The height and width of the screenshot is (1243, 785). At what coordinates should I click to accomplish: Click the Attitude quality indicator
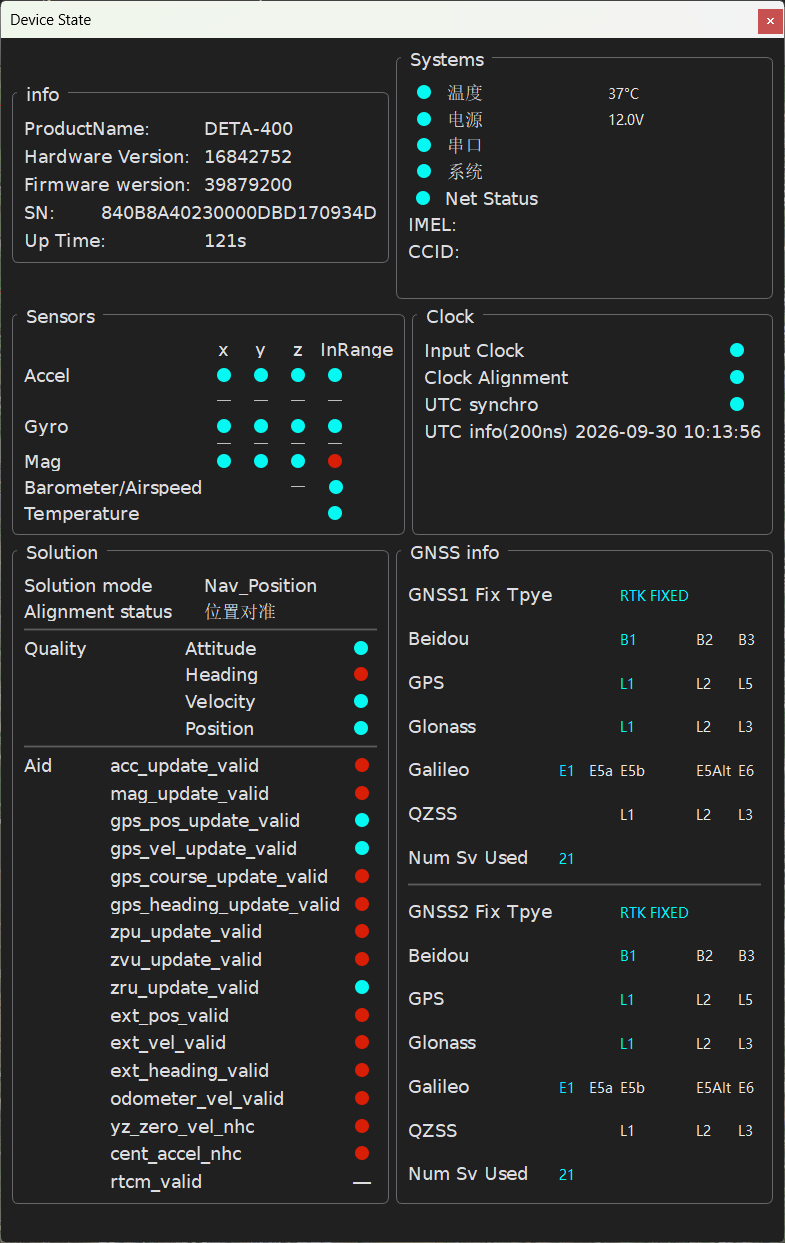[361, 648]
